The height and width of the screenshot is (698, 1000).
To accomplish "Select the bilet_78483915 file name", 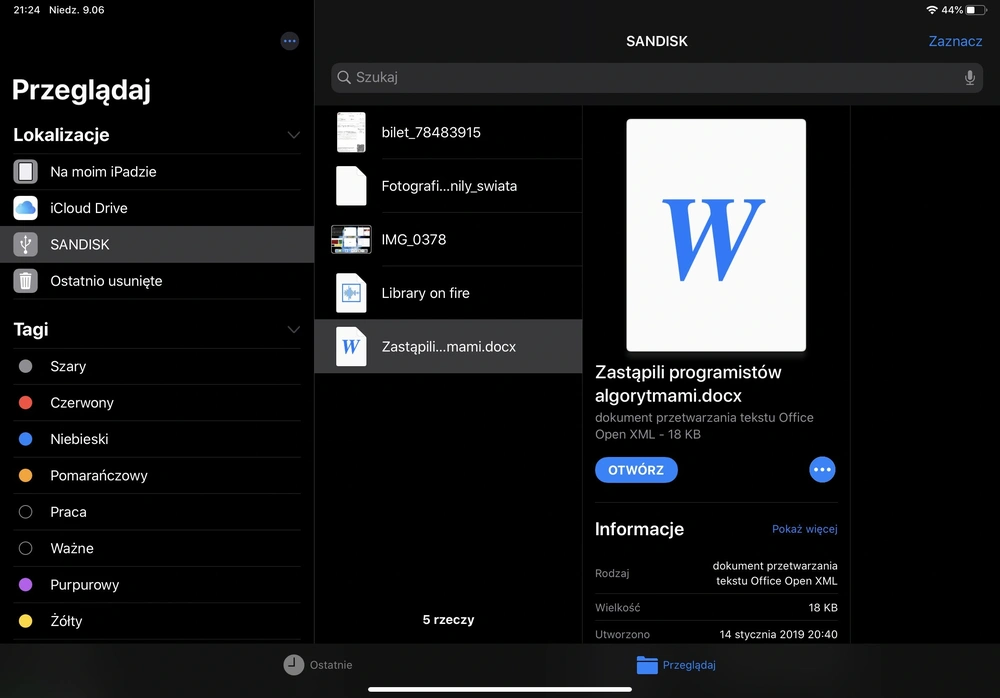I will [431, 132].
